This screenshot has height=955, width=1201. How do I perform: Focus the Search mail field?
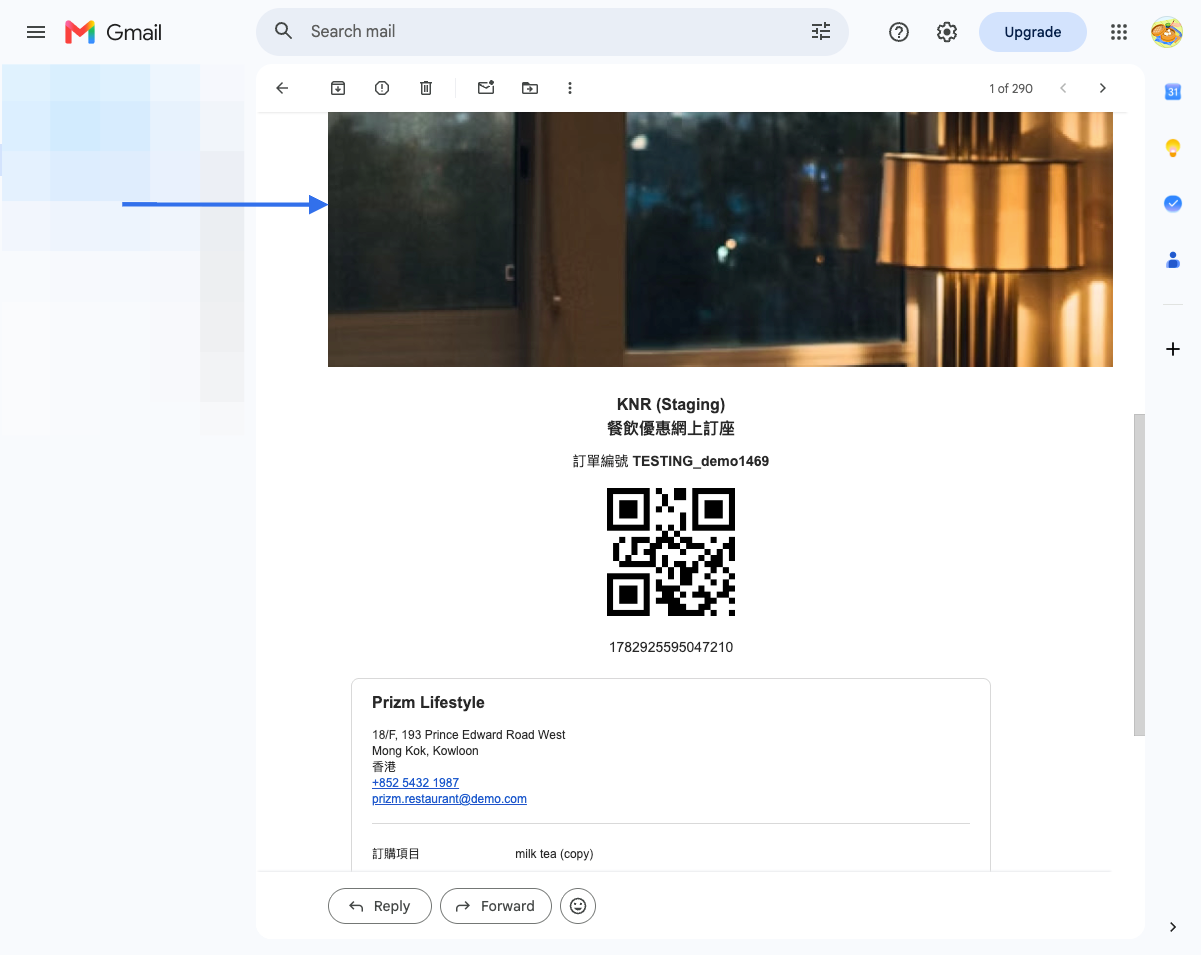(552, 31)
